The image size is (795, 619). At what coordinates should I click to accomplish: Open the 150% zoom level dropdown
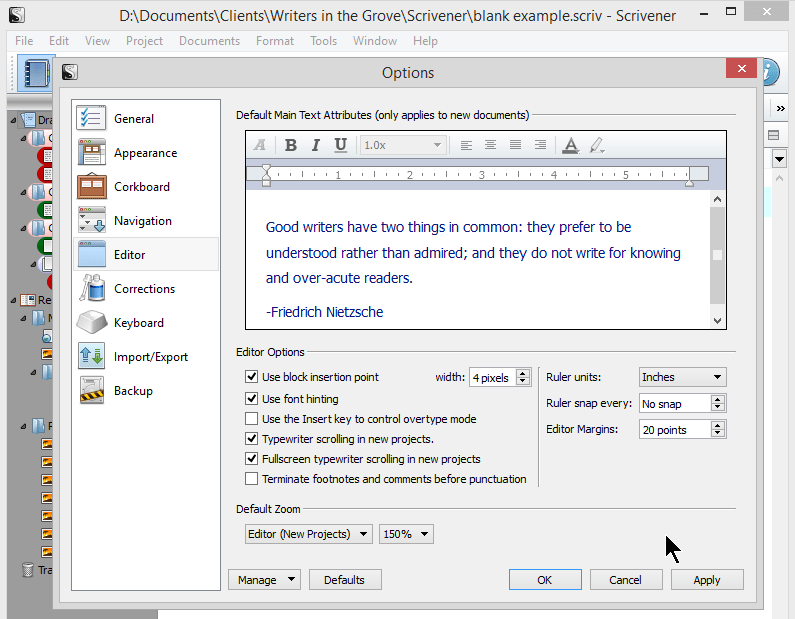coord(406,534)
